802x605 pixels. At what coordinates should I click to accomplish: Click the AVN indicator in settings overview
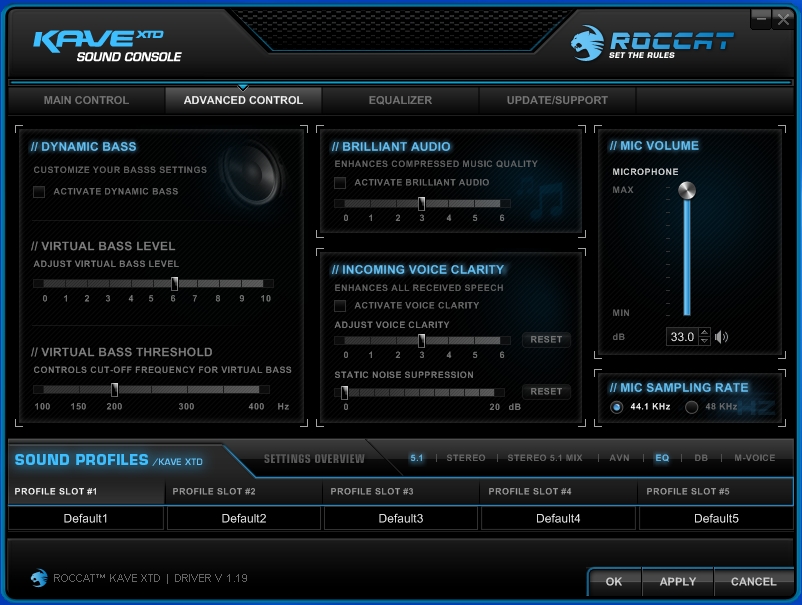(620, 458)
